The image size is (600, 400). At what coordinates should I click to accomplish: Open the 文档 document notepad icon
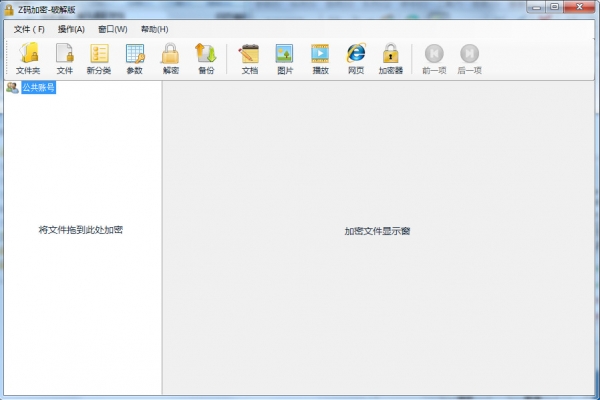249,59
